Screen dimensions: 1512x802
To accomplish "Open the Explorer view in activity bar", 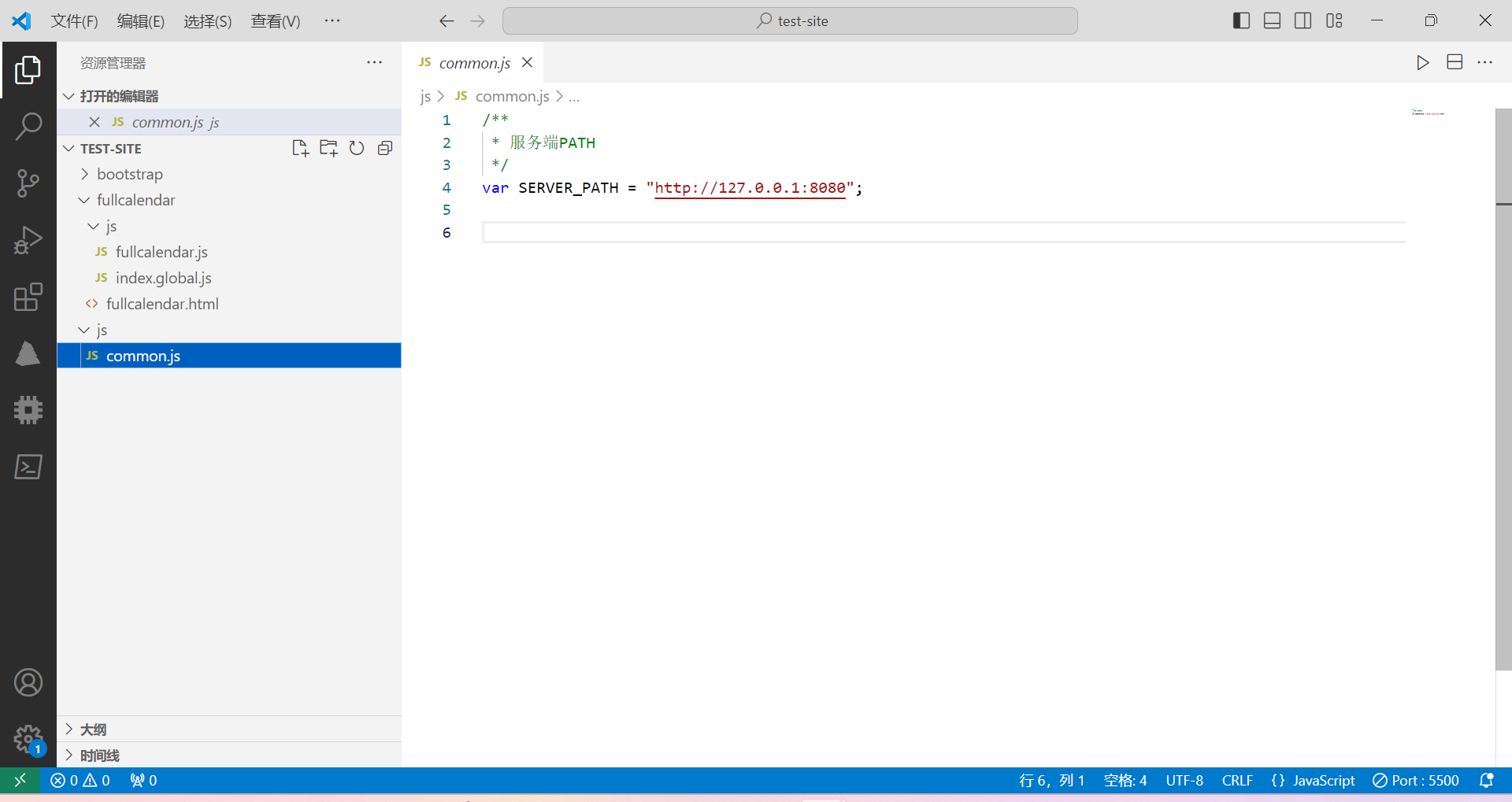I will (28, 70).
